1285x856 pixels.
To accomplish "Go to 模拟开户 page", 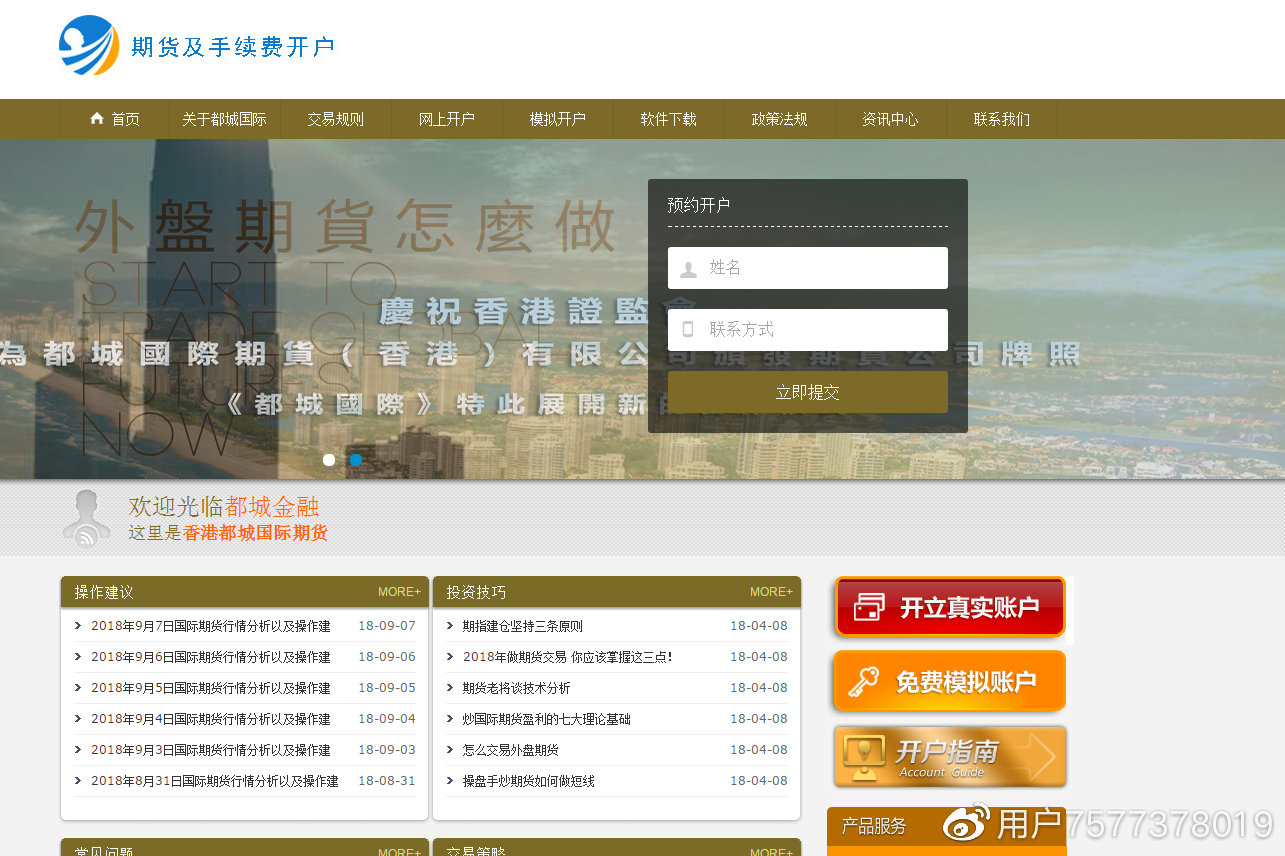I will [x=557, y=119].
